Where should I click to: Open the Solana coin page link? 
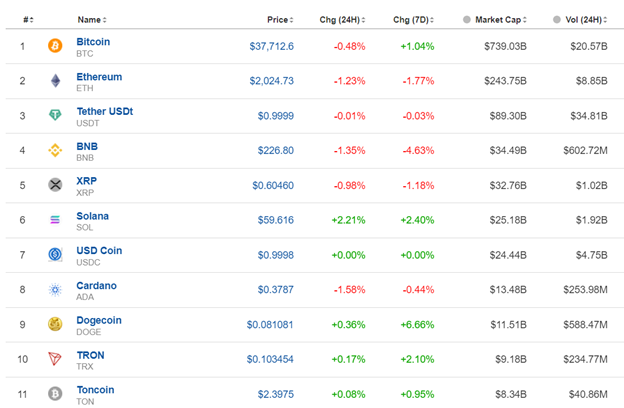[92, 216]
